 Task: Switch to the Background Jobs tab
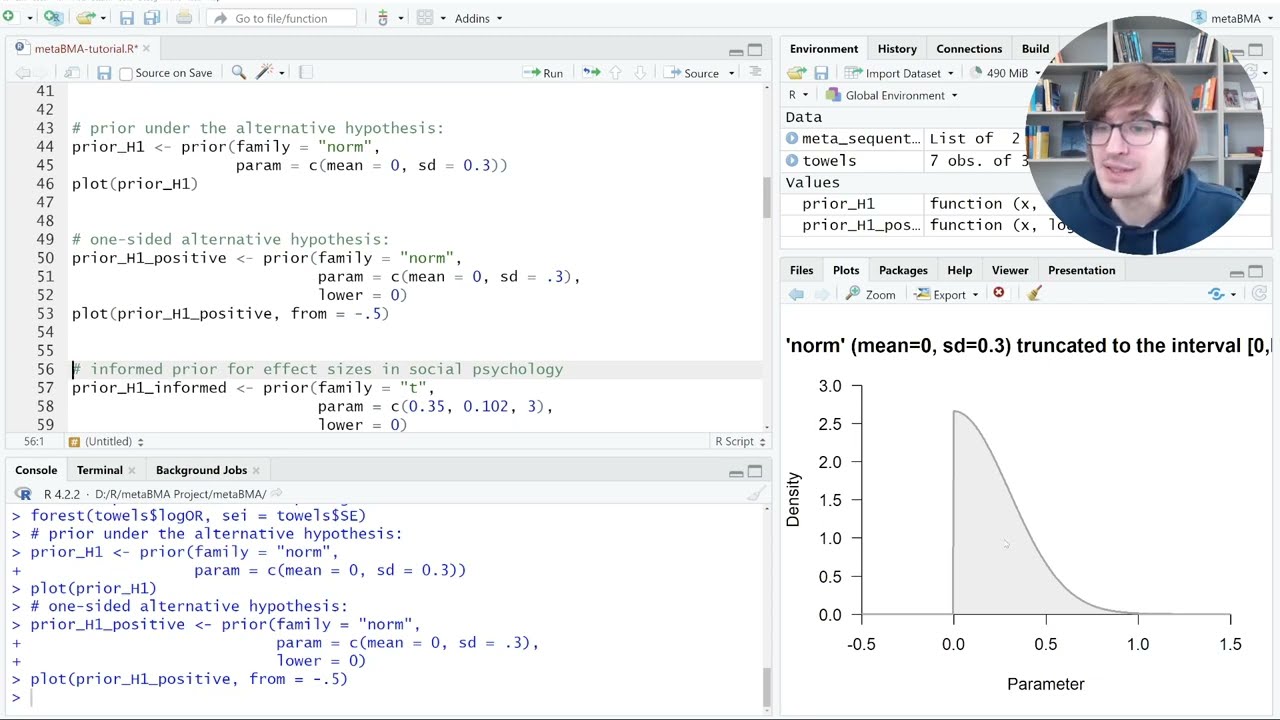click(x=201, y=470)
